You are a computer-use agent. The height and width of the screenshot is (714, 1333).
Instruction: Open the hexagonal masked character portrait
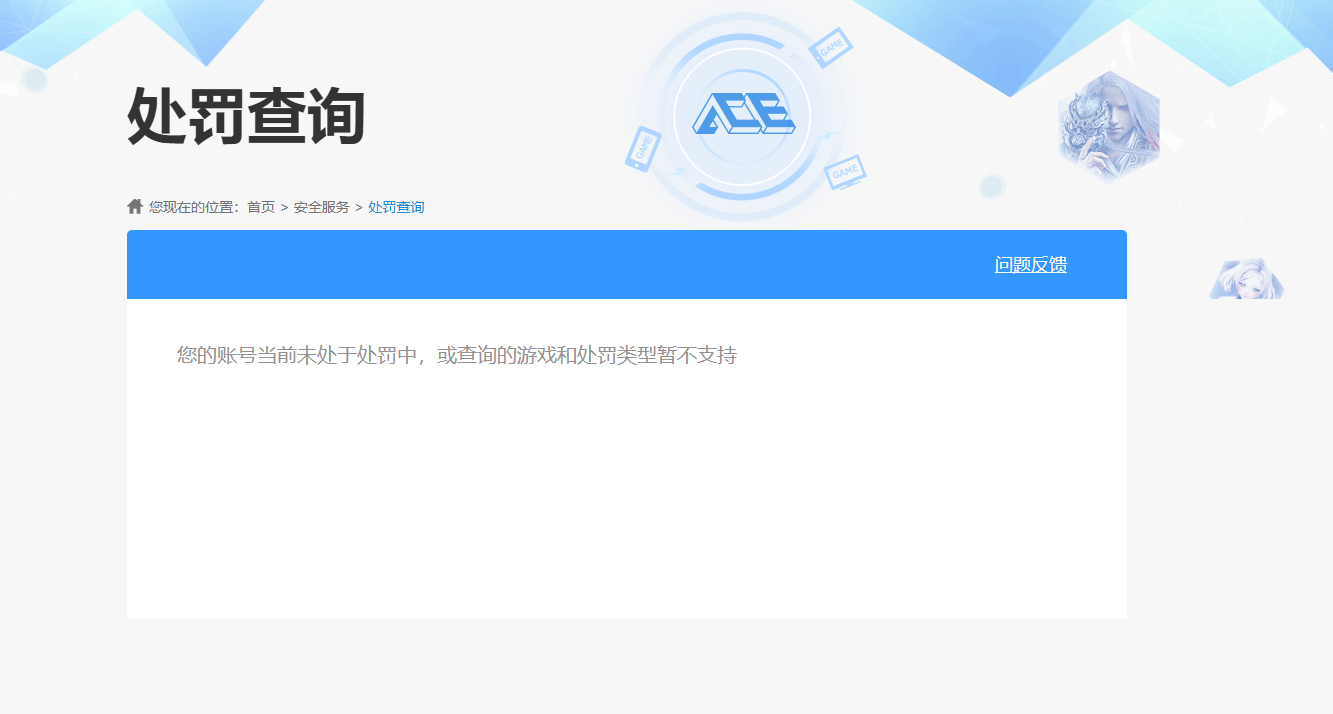point(1108,127)
